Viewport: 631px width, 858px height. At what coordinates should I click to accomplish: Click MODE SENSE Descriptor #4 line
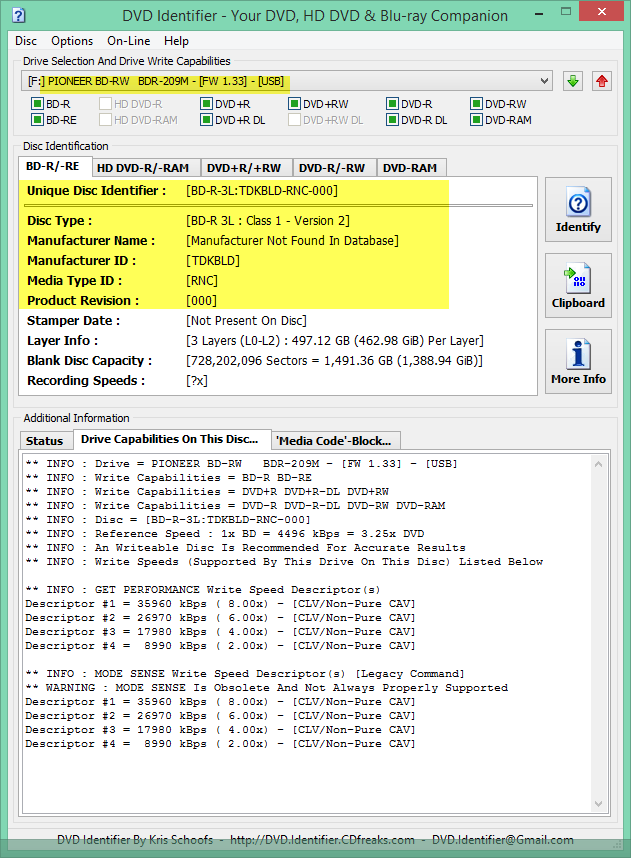pos(221,744)
